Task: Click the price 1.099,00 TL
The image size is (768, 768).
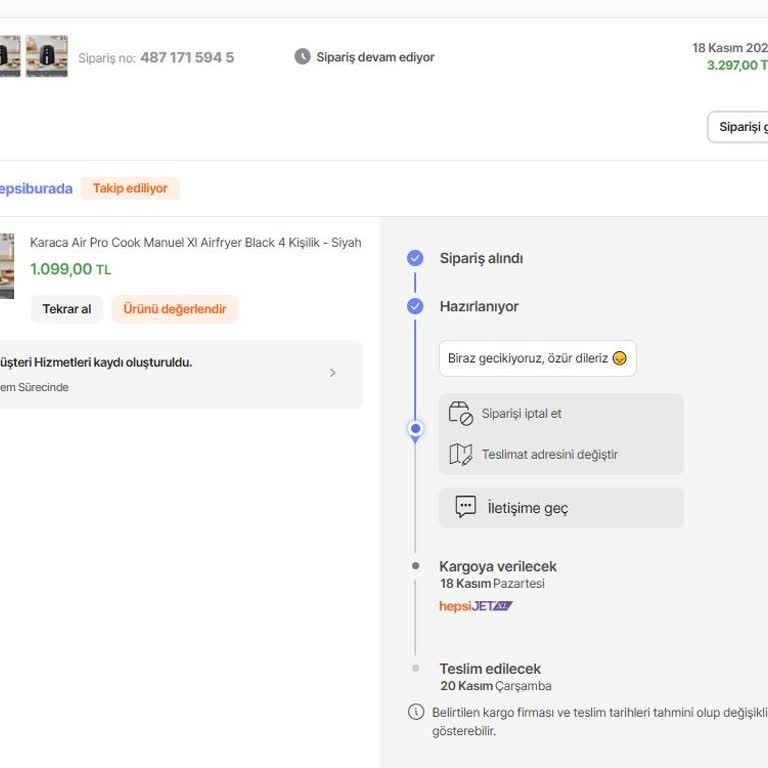Action: coord(71,269)
